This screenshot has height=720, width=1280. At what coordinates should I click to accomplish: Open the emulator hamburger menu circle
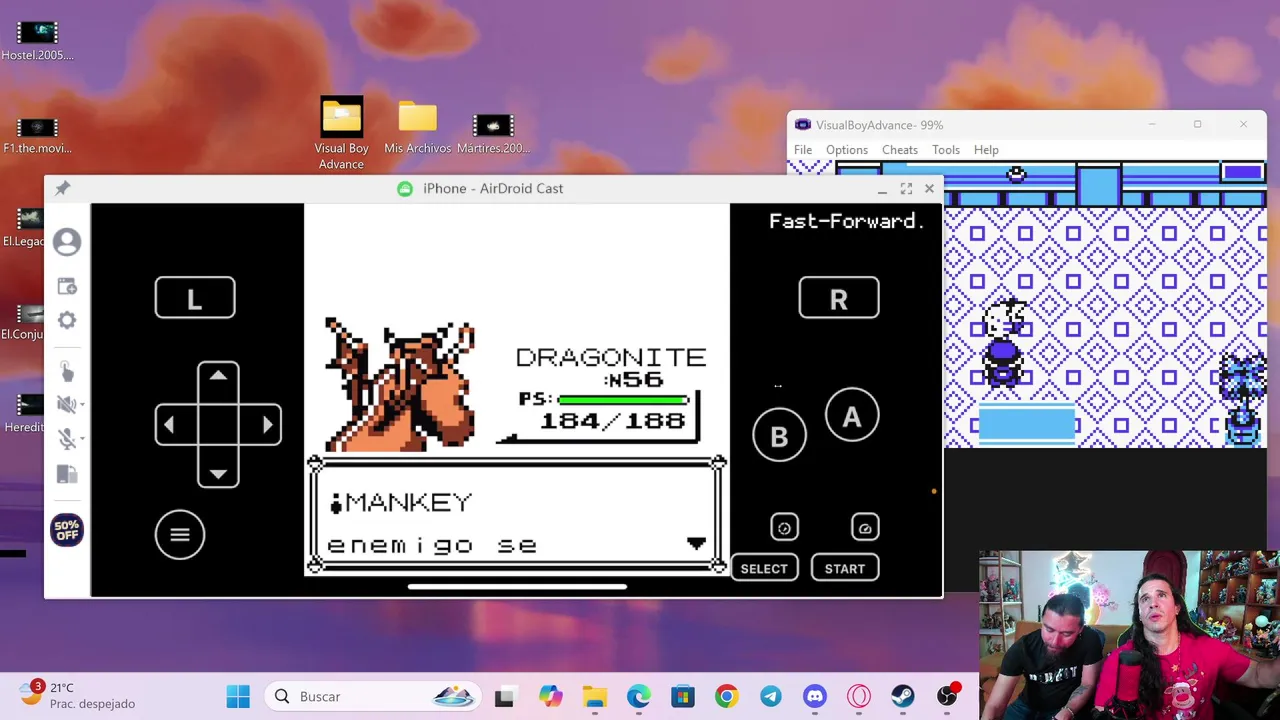(180, 534)
